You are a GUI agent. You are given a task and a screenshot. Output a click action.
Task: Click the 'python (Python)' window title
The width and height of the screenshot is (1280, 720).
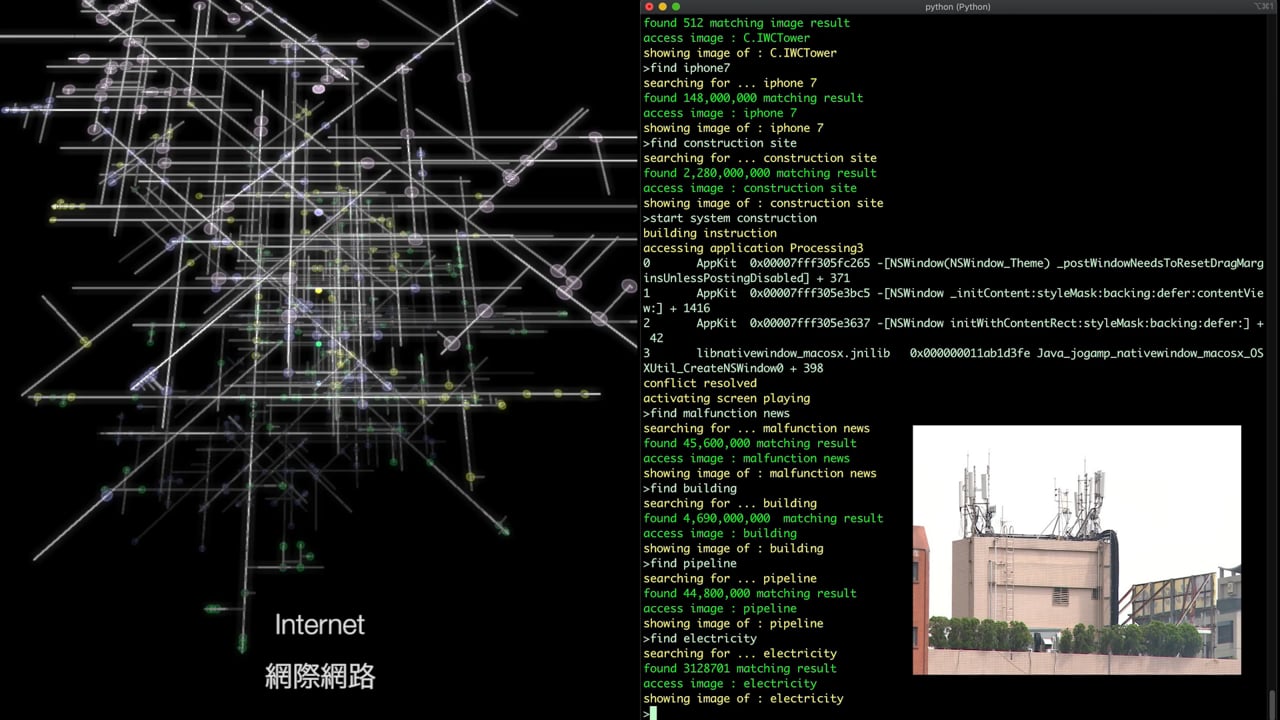click(959, 7)
